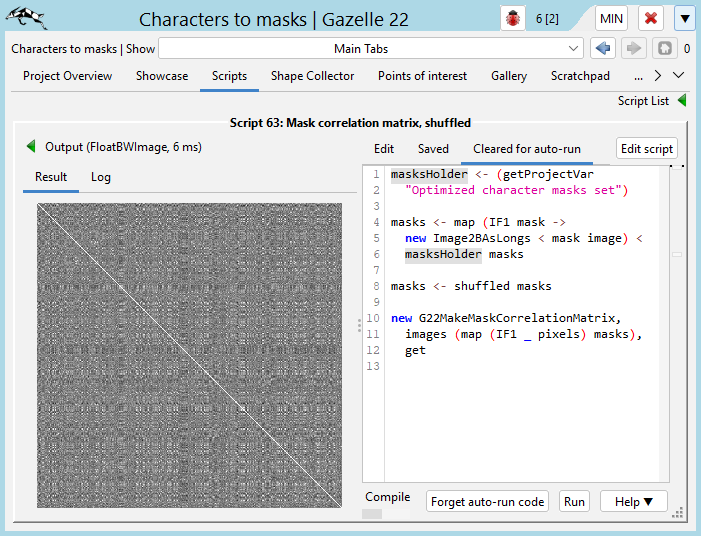This screenshot has width=701, height=536.
Task: Click the Edit script button
Action: [646, 149]
